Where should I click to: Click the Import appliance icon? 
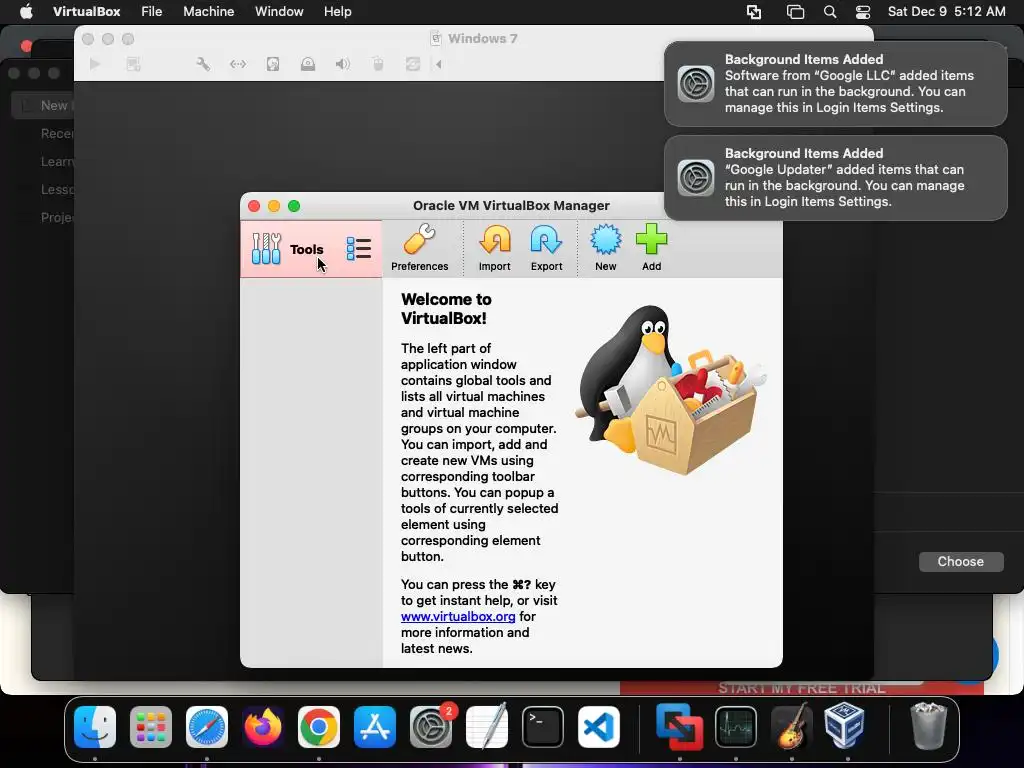[x=494, y=248]
